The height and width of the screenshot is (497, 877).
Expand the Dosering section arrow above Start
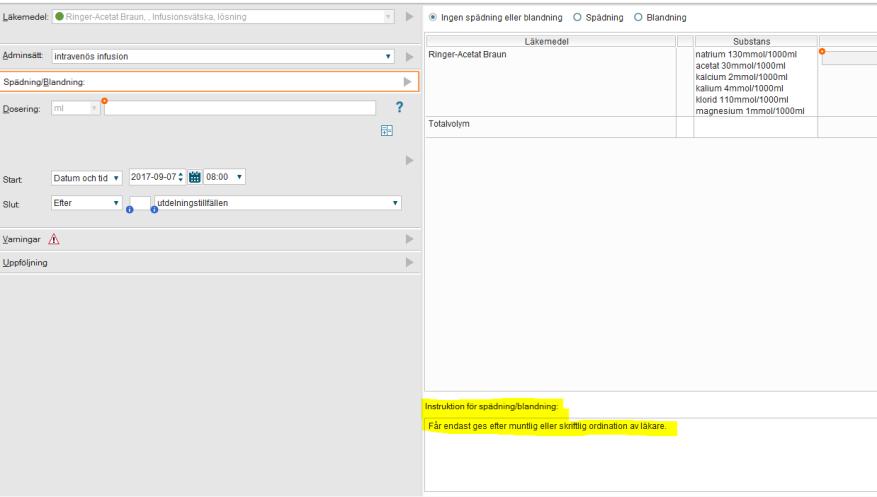coord(409,160)
